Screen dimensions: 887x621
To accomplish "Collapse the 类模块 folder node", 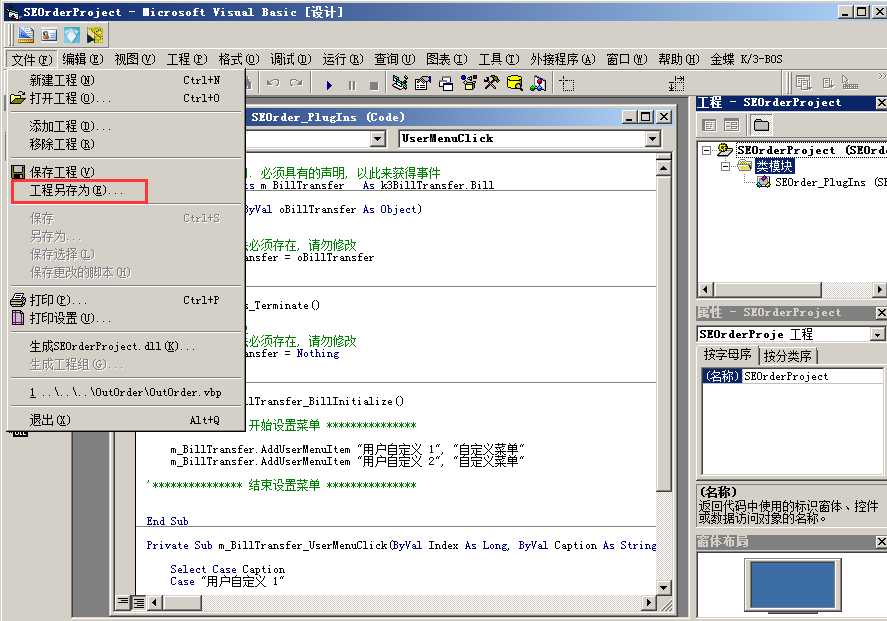I will point(725,166).
